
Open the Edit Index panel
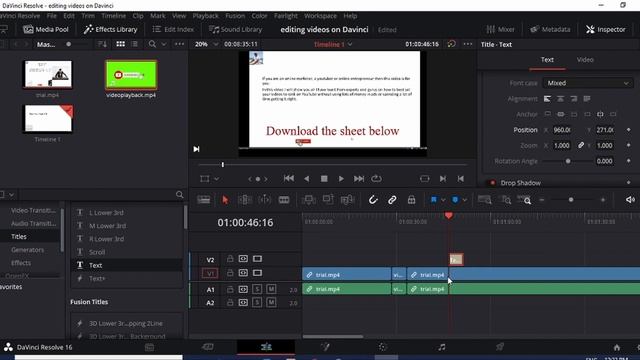pos(173,29)
